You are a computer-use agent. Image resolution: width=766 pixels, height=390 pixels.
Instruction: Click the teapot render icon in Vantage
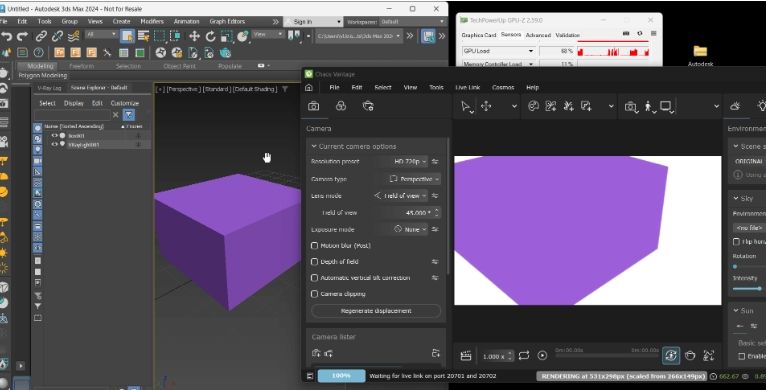point(690,355)
